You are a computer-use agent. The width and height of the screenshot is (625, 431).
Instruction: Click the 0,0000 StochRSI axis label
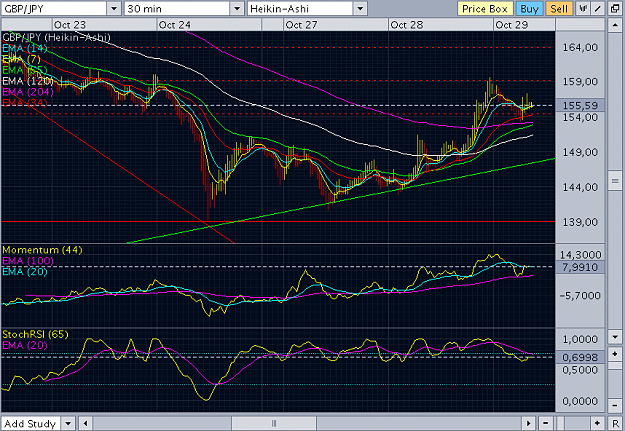(x=580, y=401)
